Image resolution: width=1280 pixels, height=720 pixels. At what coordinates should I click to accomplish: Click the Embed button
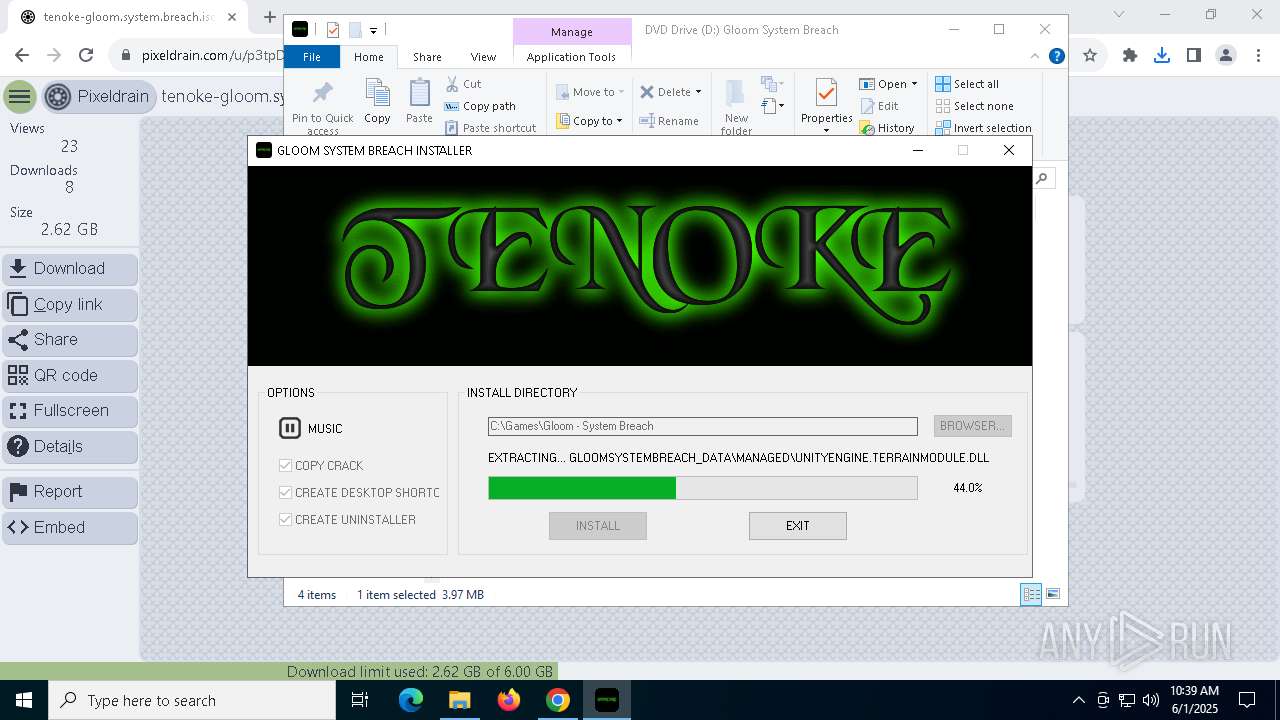pos(70,528)
